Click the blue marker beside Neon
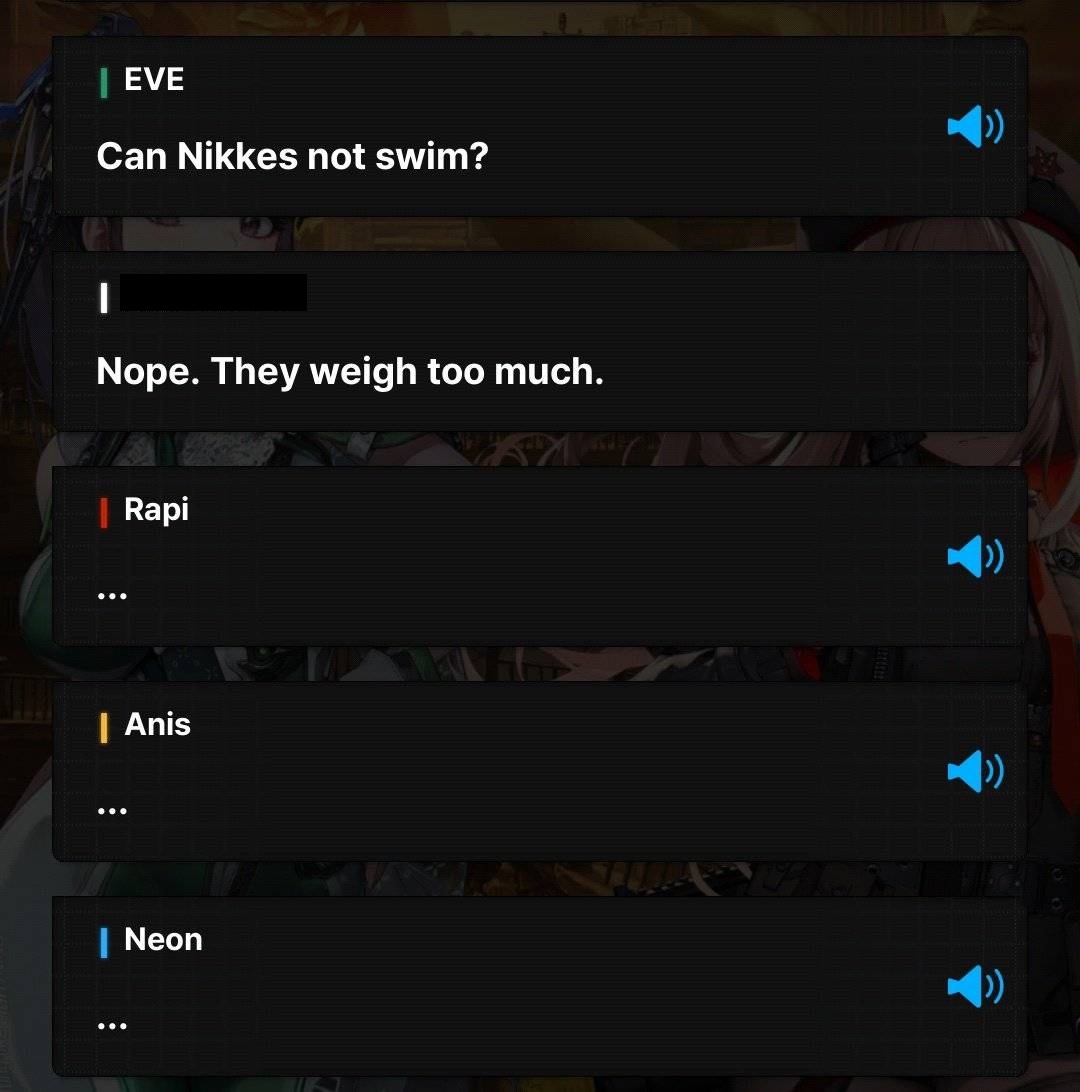 point(104,942)
